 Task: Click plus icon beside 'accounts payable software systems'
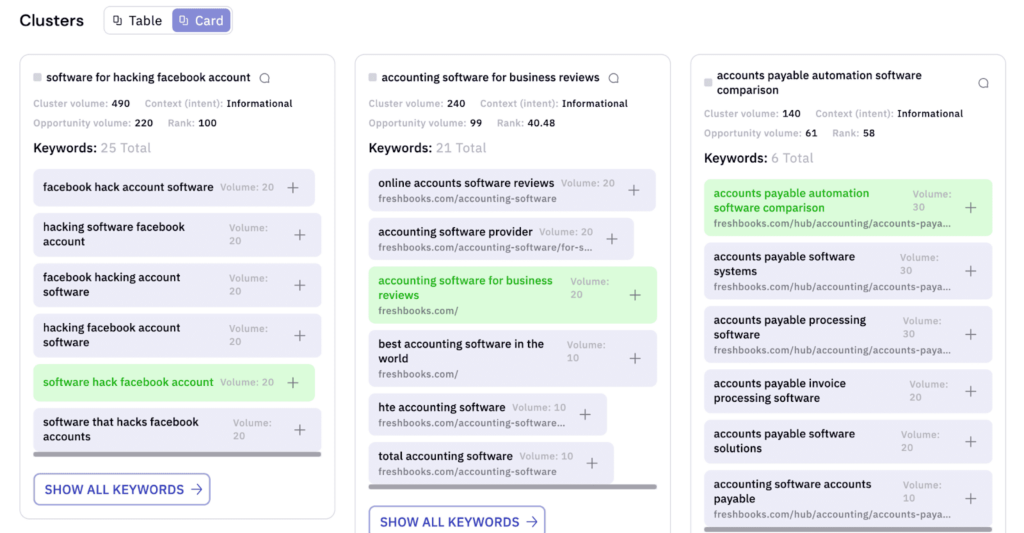[970, 271]
